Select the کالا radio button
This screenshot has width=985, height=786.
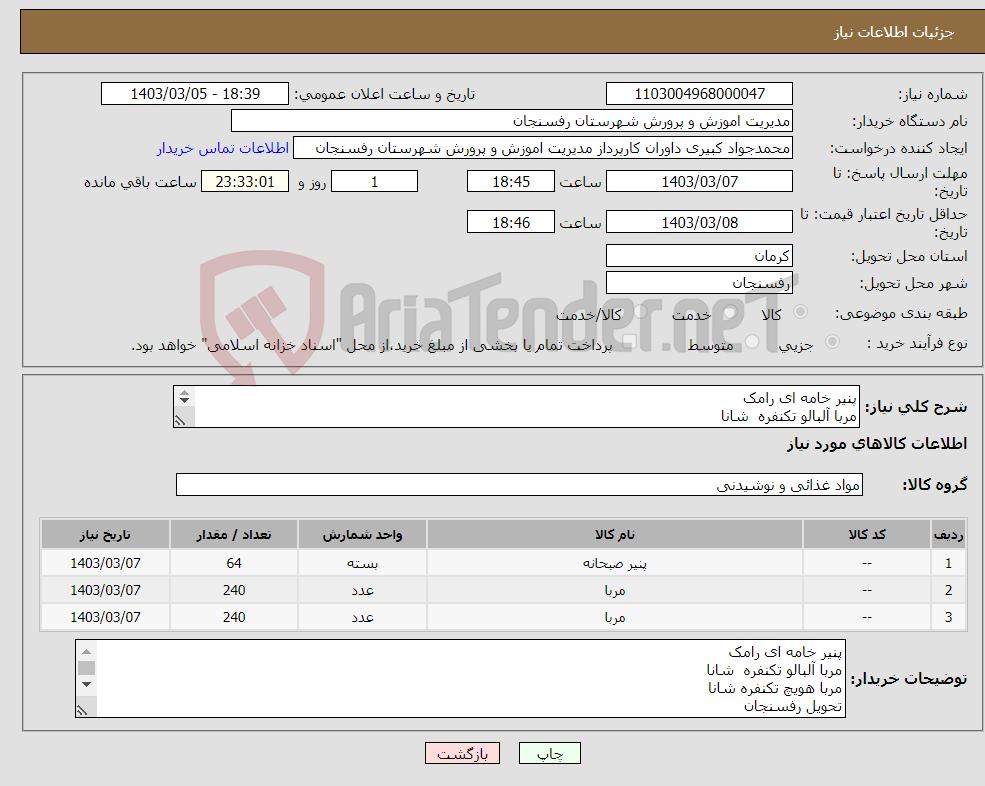(x=800, y=312)
